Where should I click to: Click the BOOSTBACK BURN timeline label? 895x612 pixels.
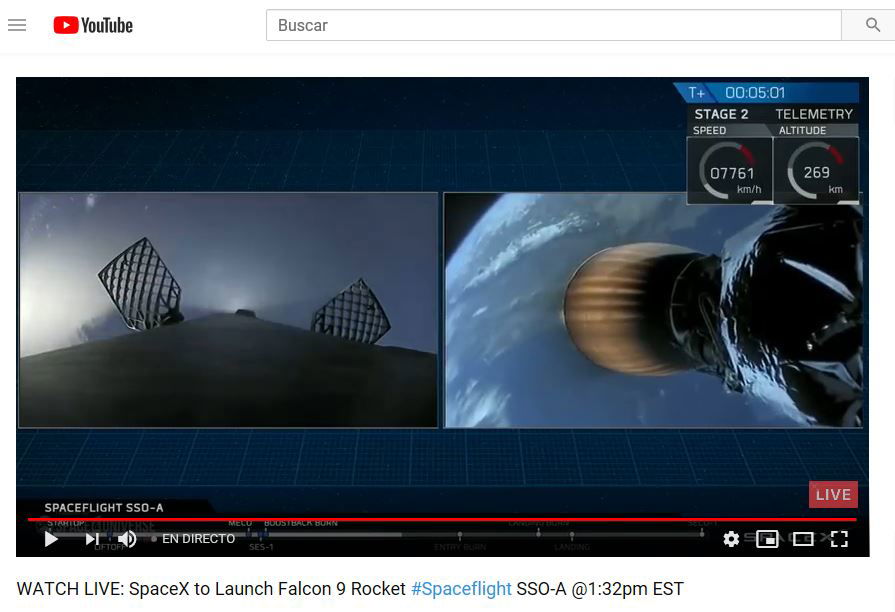click(x=301, y=523)
